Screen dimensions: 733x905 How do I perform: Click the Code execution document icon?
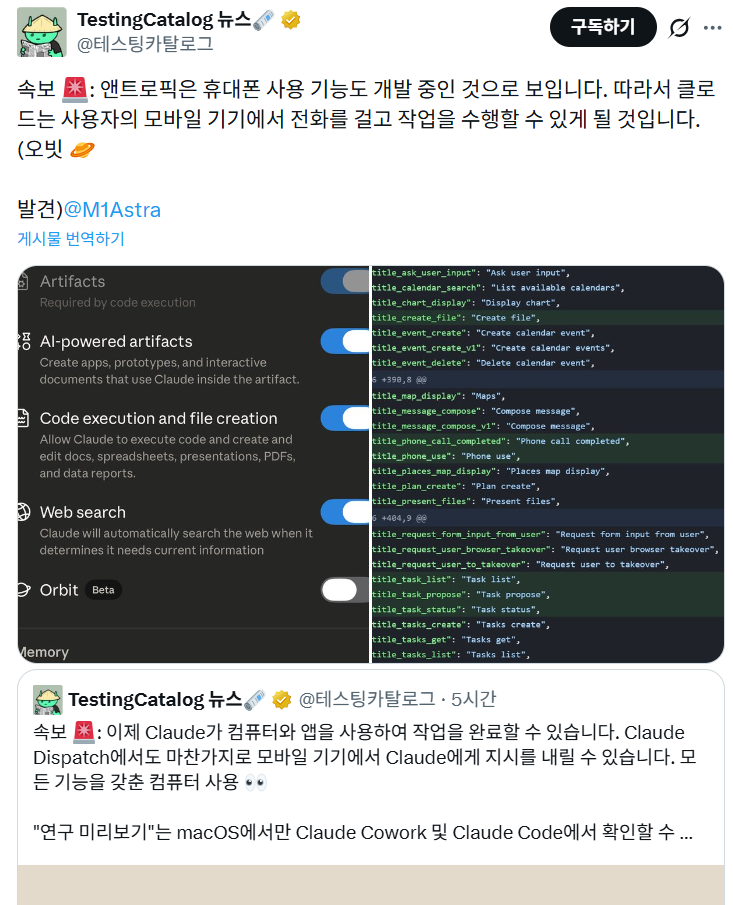[23, 418]
